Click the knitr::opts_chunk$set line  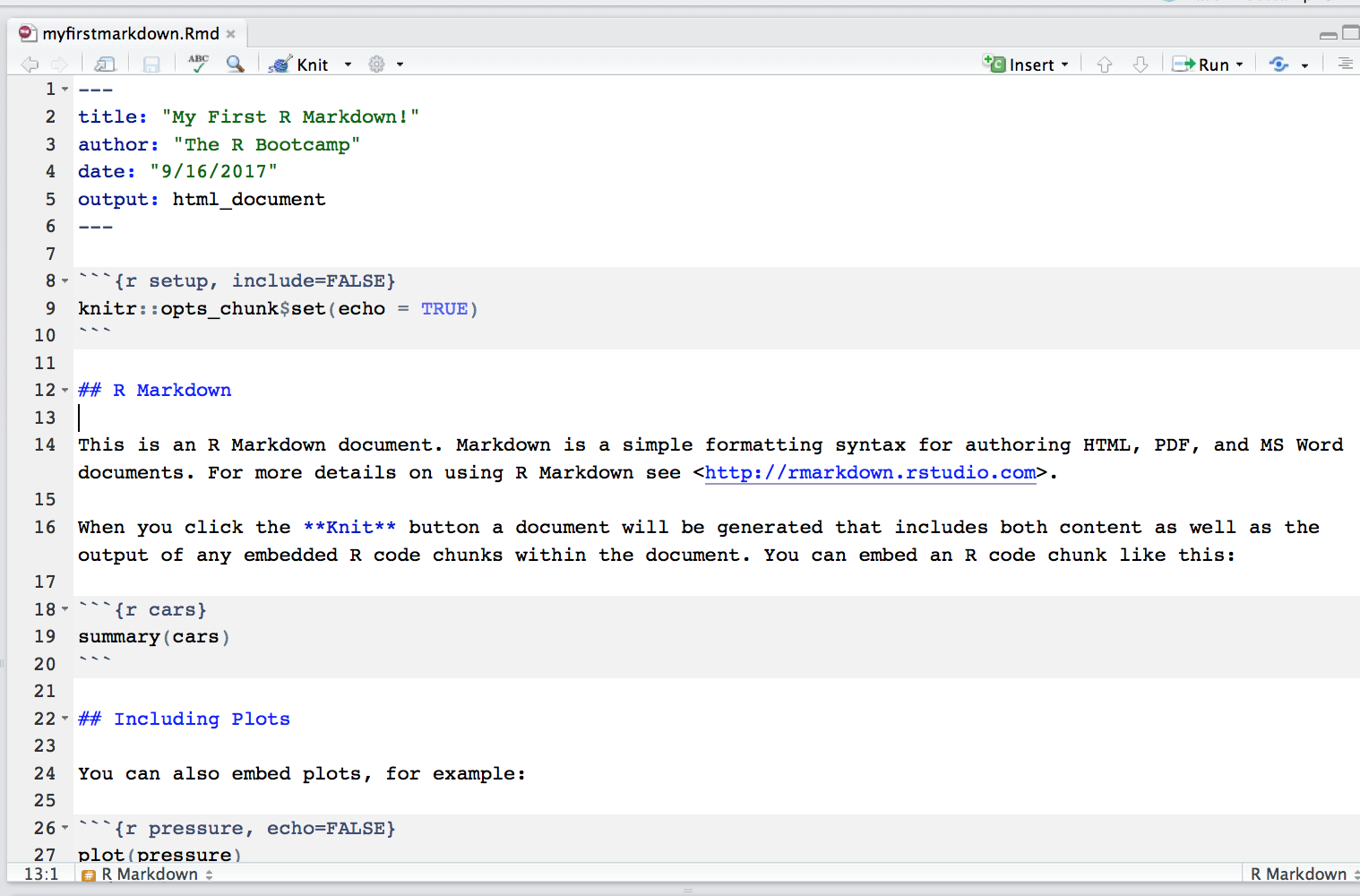(278, 308)
